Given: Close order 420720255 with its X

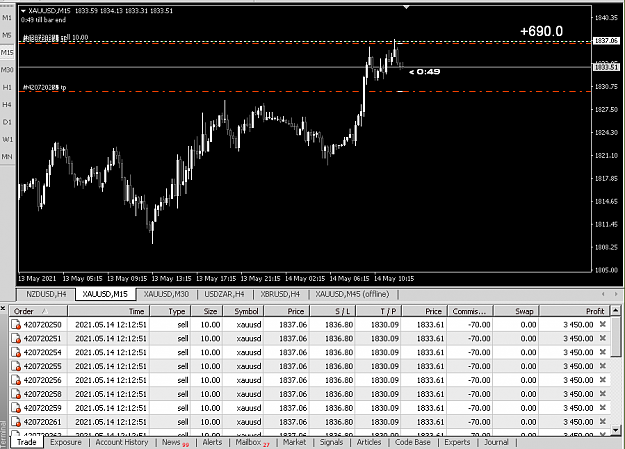Looking at the screenshot, I should click(x=603, y=366).
